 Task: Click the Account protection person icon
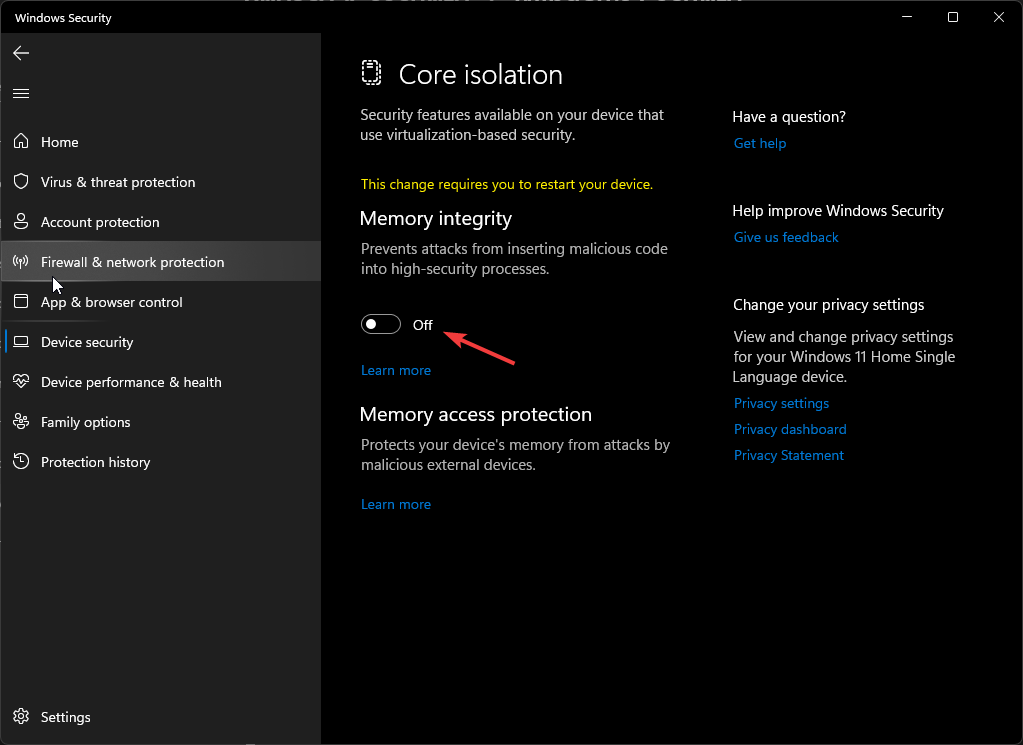(x=21, y=221)
